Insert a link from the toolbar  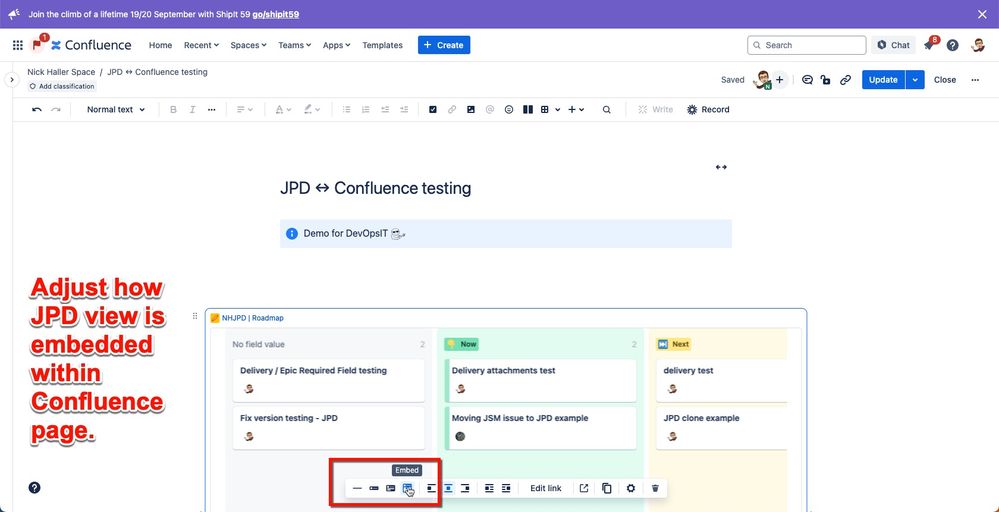(452, 110)
